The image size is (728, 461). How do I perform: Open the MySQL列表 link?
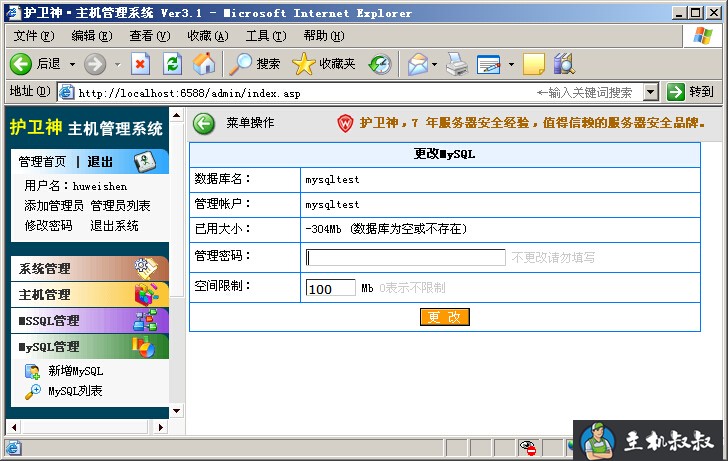click(75, 391)
